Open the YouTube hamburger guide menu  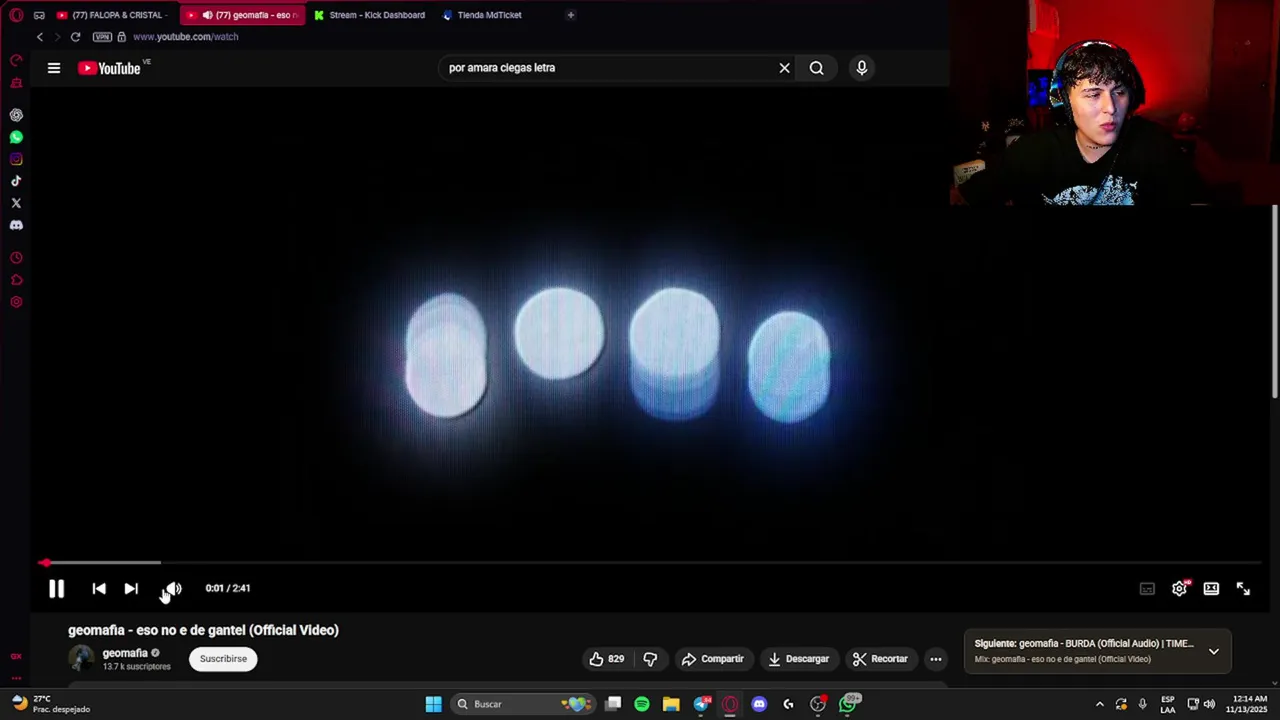(x=54, y=68)
